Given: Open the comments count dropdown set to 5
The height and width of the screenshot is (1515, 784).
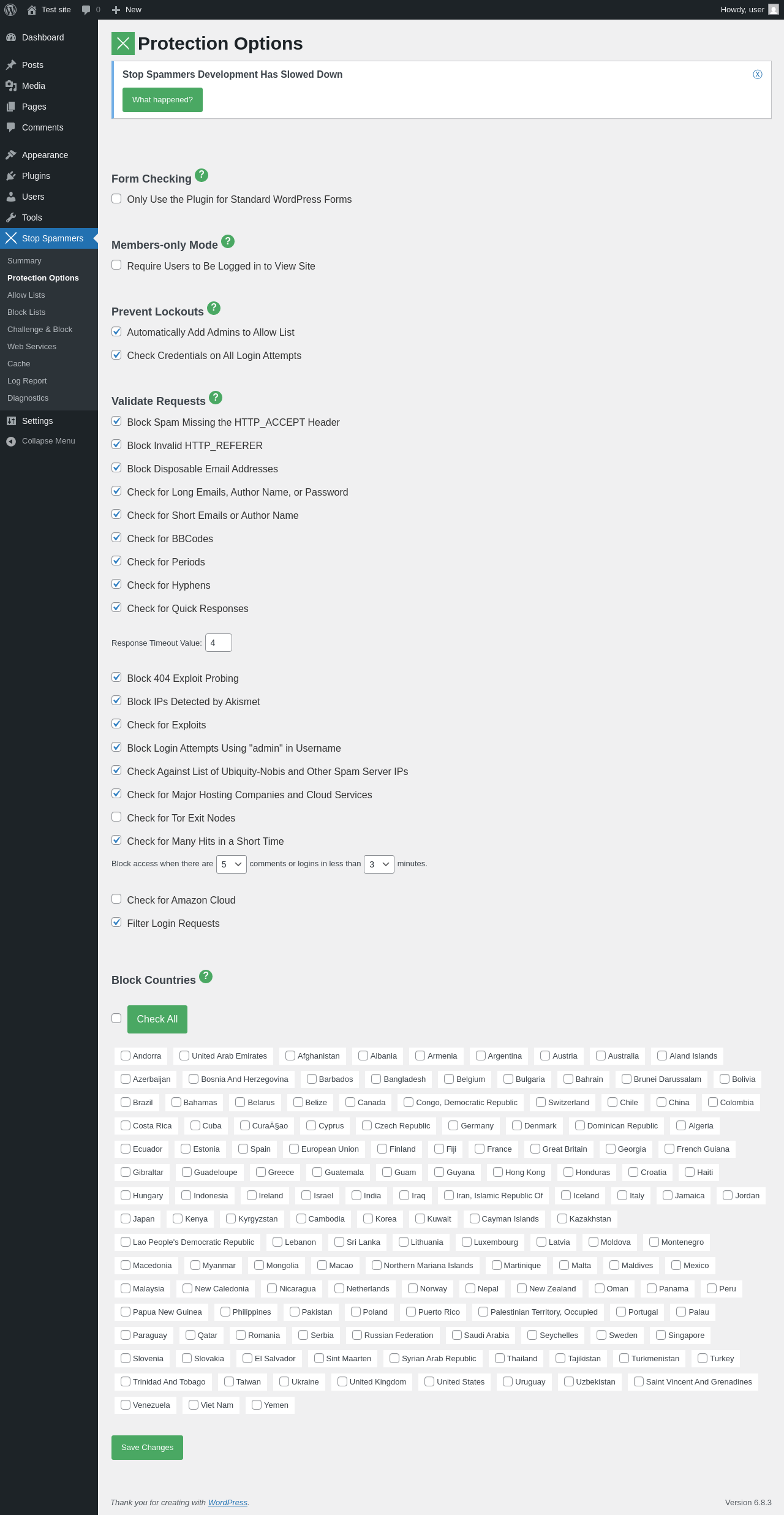Looking at the screenshot, I should click(231, 864).
